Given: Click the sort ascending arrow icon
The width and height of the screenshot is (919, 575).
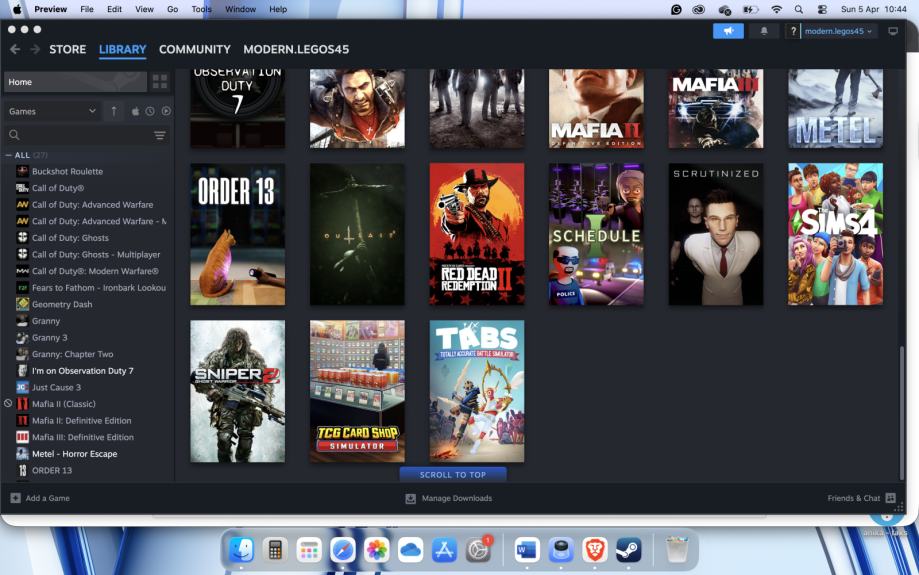Looking at the screenshot, I should click(x=114, y=111).
